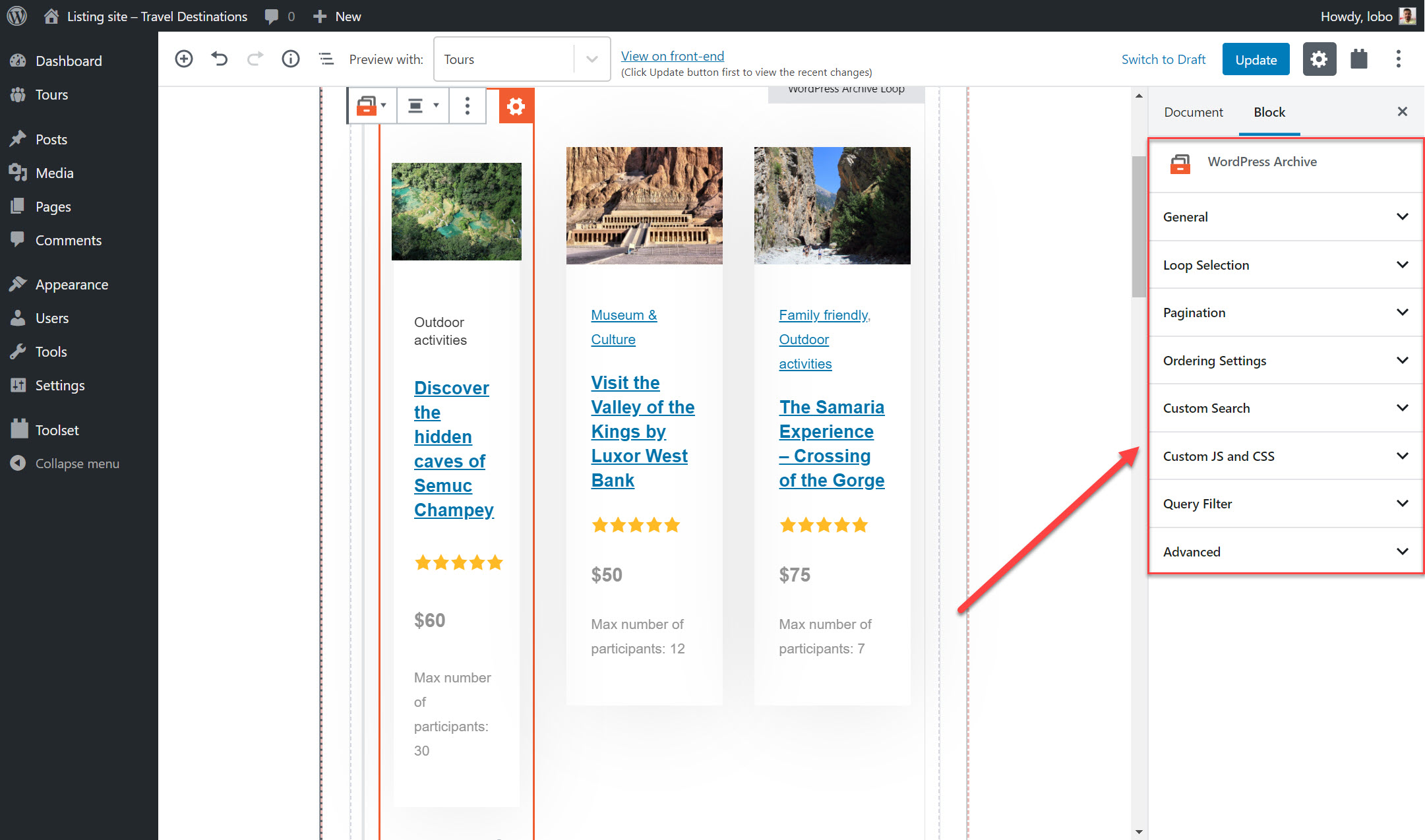Image resolution: width=1425 pixels, height=840 pixels.
Task: Expand the Custom Search section
Action: [1285, 408]
